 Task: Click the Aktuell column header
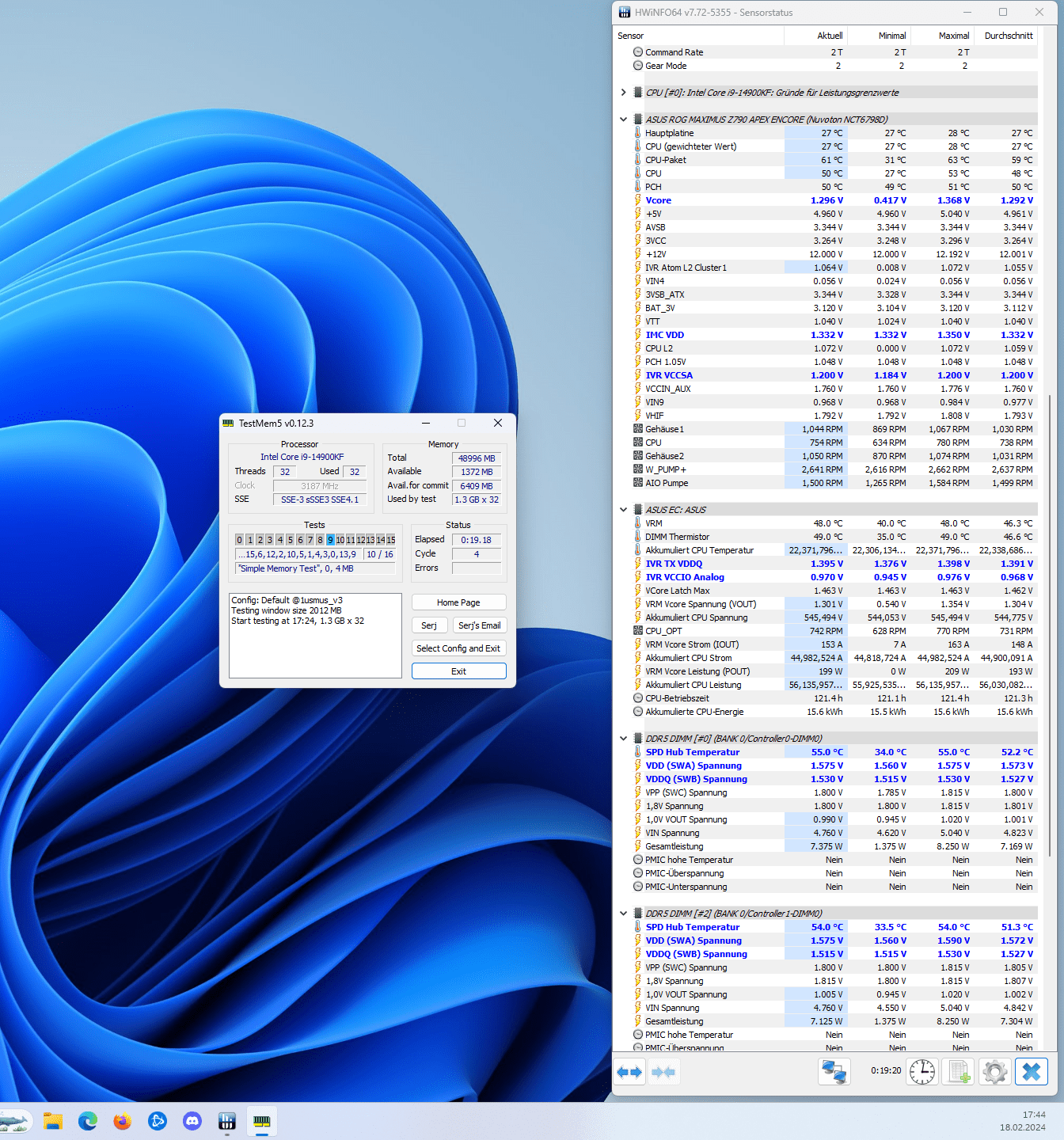(815, 36)
